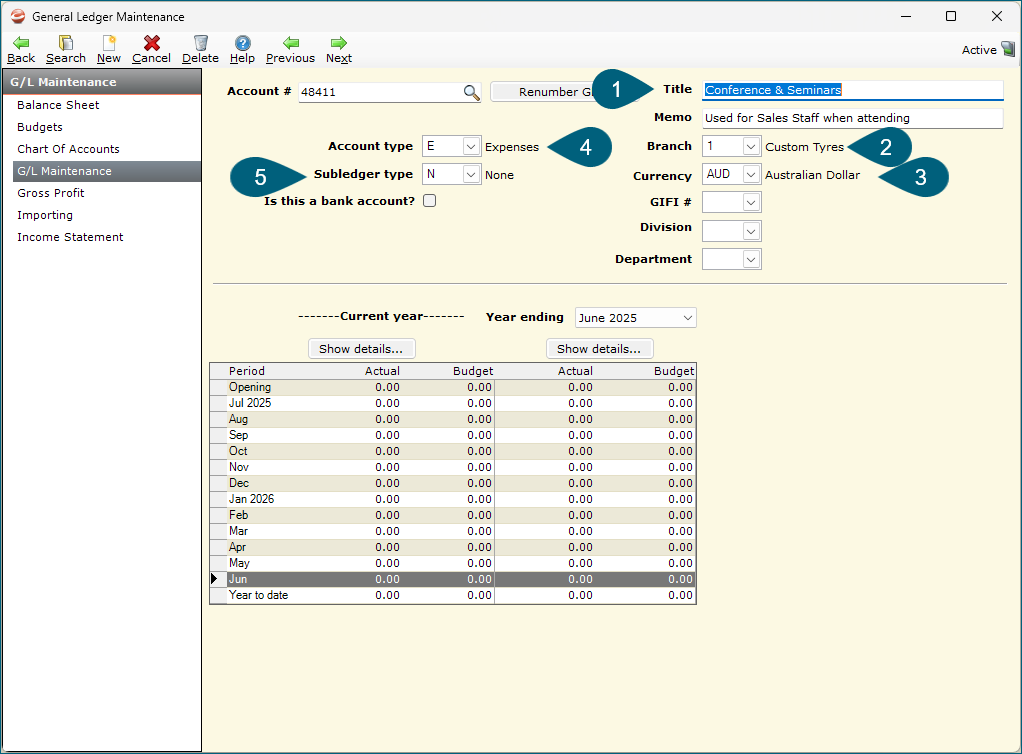Click Show details under Year ending
The image size is (1022, 754).
coord(599,349)
